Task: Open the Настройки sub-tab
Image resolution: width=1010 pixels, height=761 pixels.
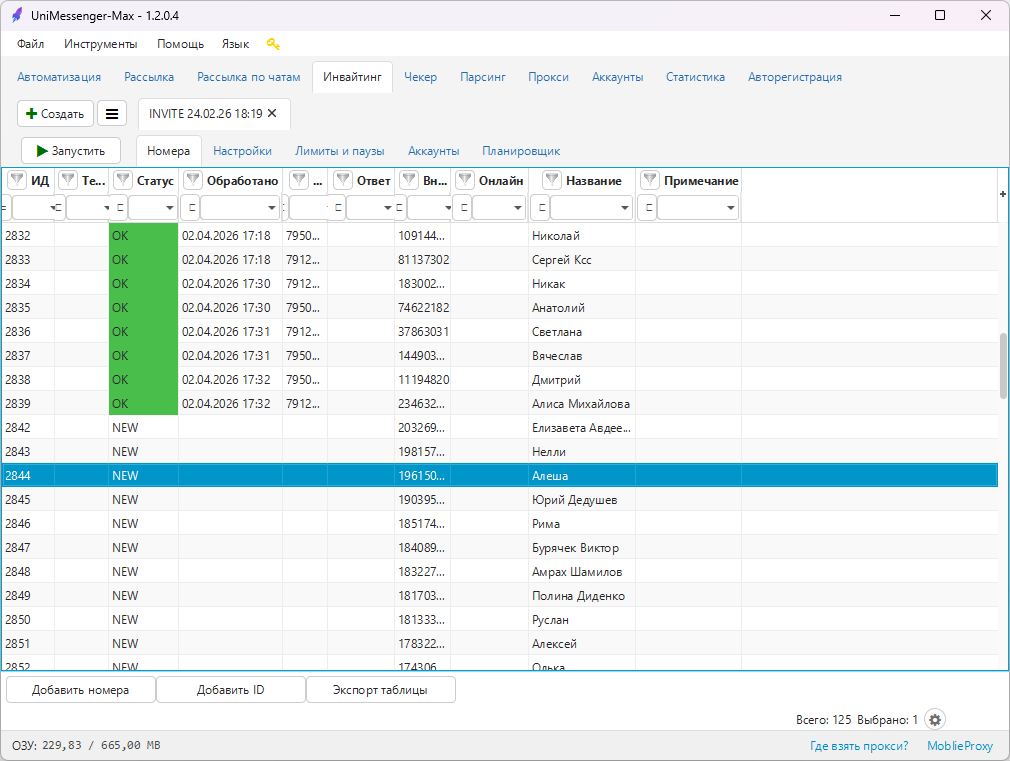Action: coord(242,151)
